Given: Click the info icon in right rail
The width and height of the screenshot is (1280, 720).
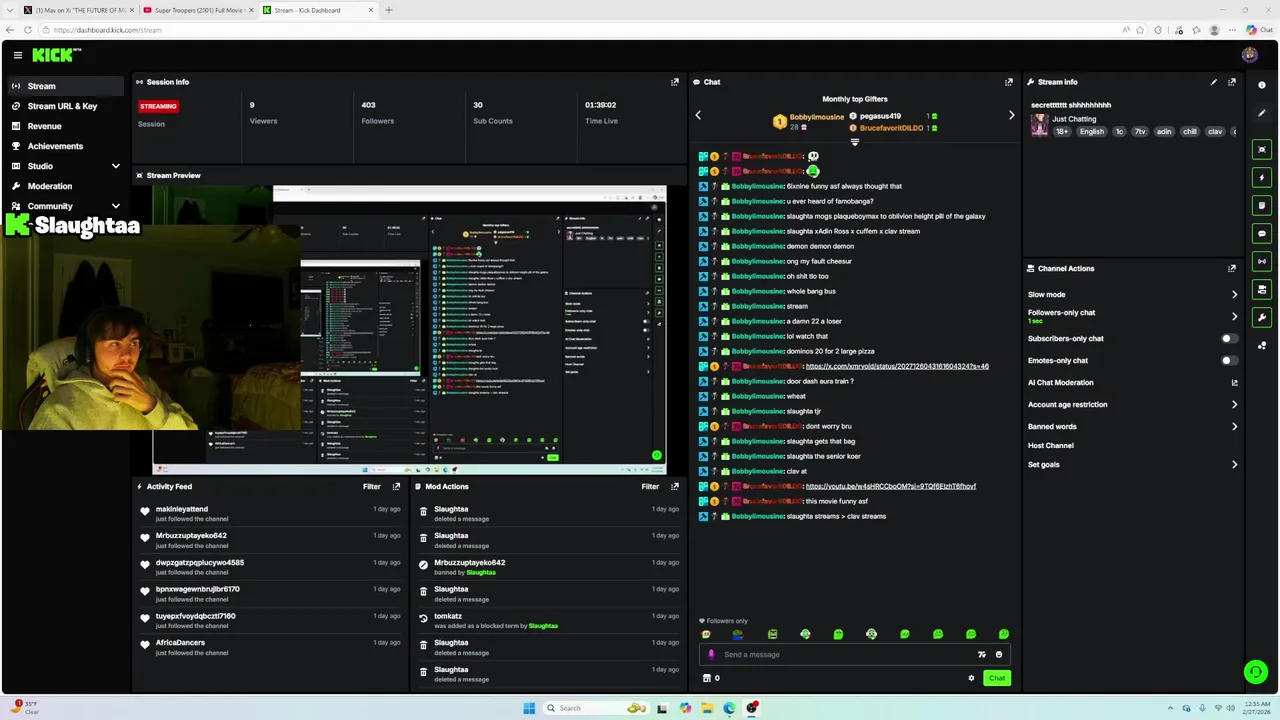Looking at the screenshot, I should pyautogui.click(x=1262, y=85).
